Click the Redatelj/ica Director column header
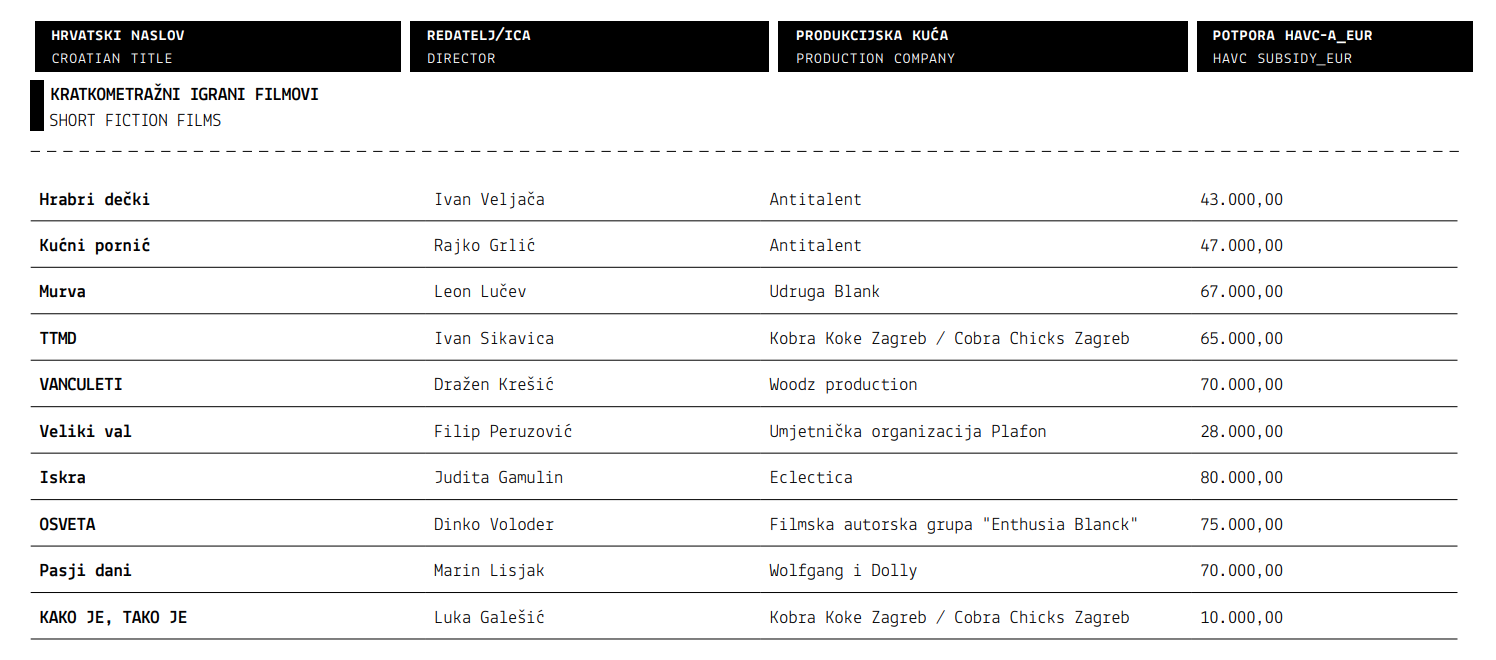This screenshot has width=1496, height=660. (x=589, y=46)
